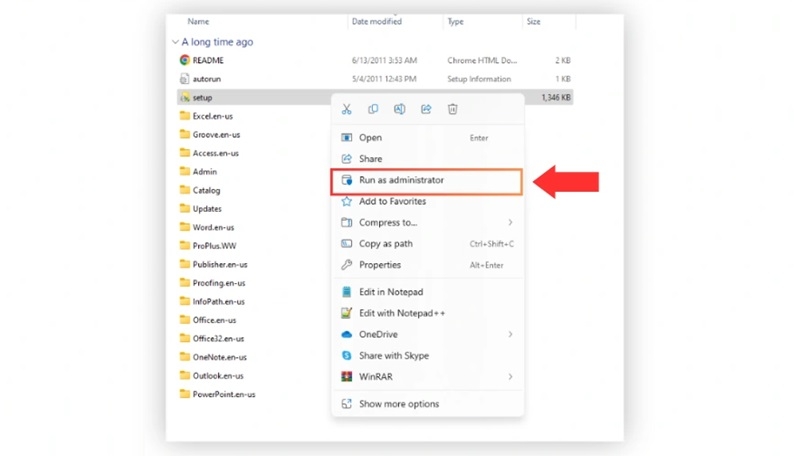The height and width of the screenshot is (456, 800).
Task: Click README date 6/13/2011 3:53 AM
Action: coord(384,60)
